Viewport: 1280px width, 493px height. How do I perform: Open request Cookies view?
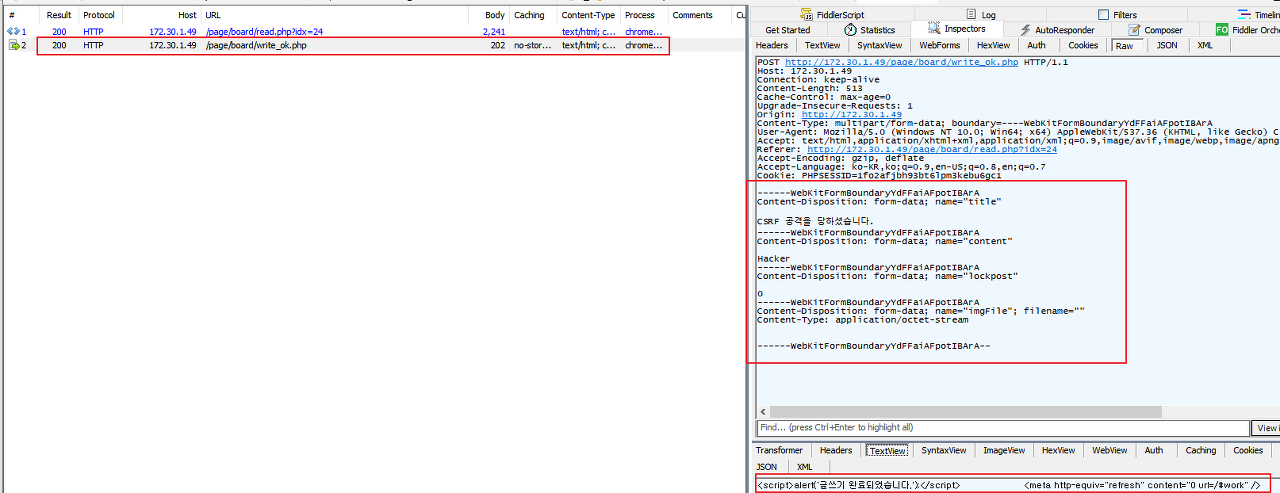[x=1083, y=45]
